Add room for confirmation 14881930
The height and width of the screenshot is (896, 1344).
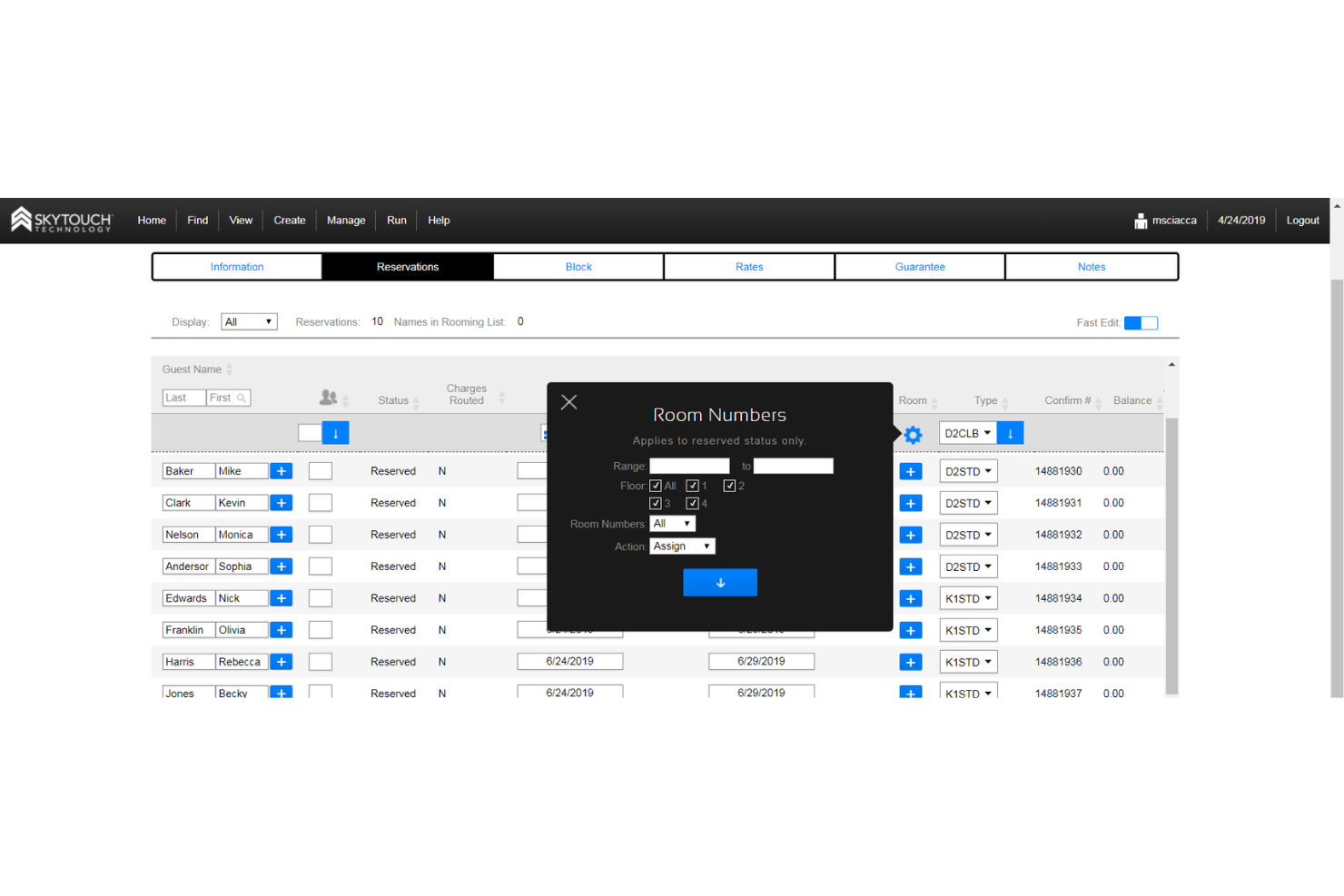(911, 471)
